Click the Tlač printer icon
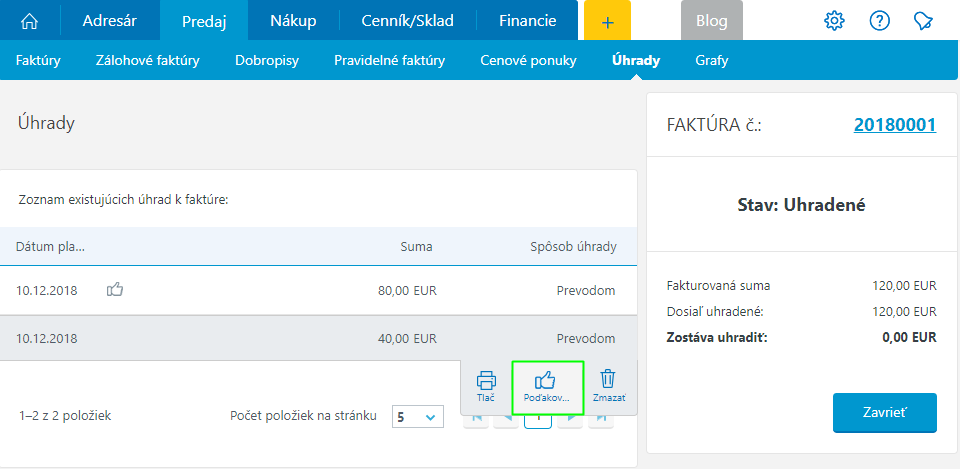Image resolution: width=960 pixels, height=469 pixels. (x=486, y=386)
